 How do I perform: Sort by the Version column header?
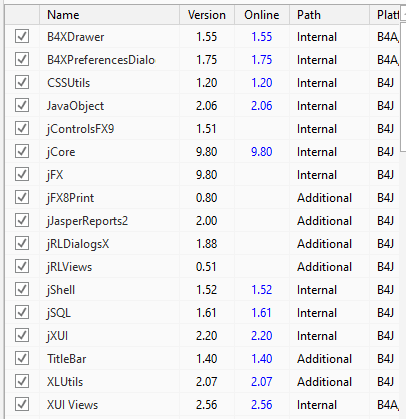(x=207, y=15)
